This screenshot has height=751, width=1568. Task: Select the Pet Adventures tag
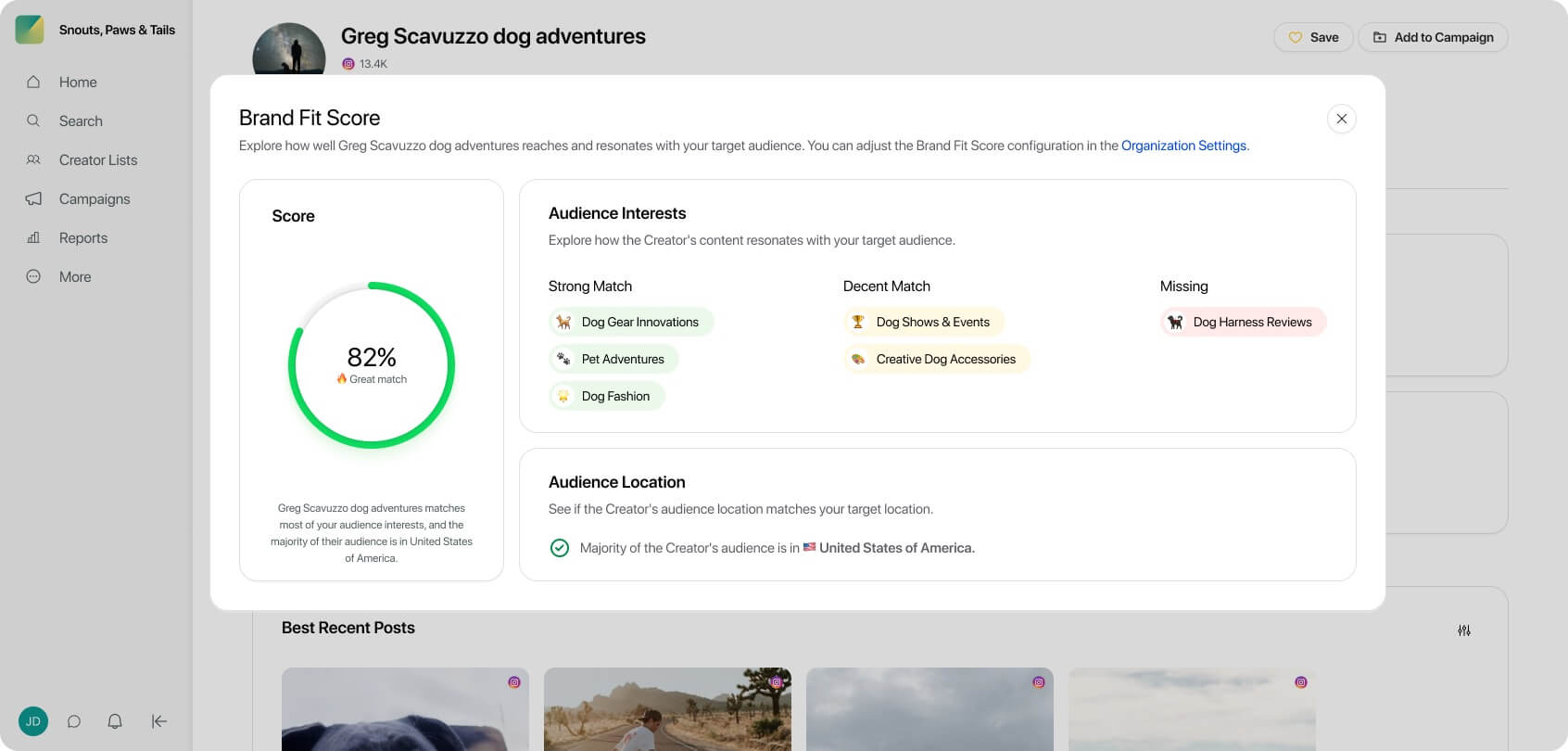pos(613,359)
